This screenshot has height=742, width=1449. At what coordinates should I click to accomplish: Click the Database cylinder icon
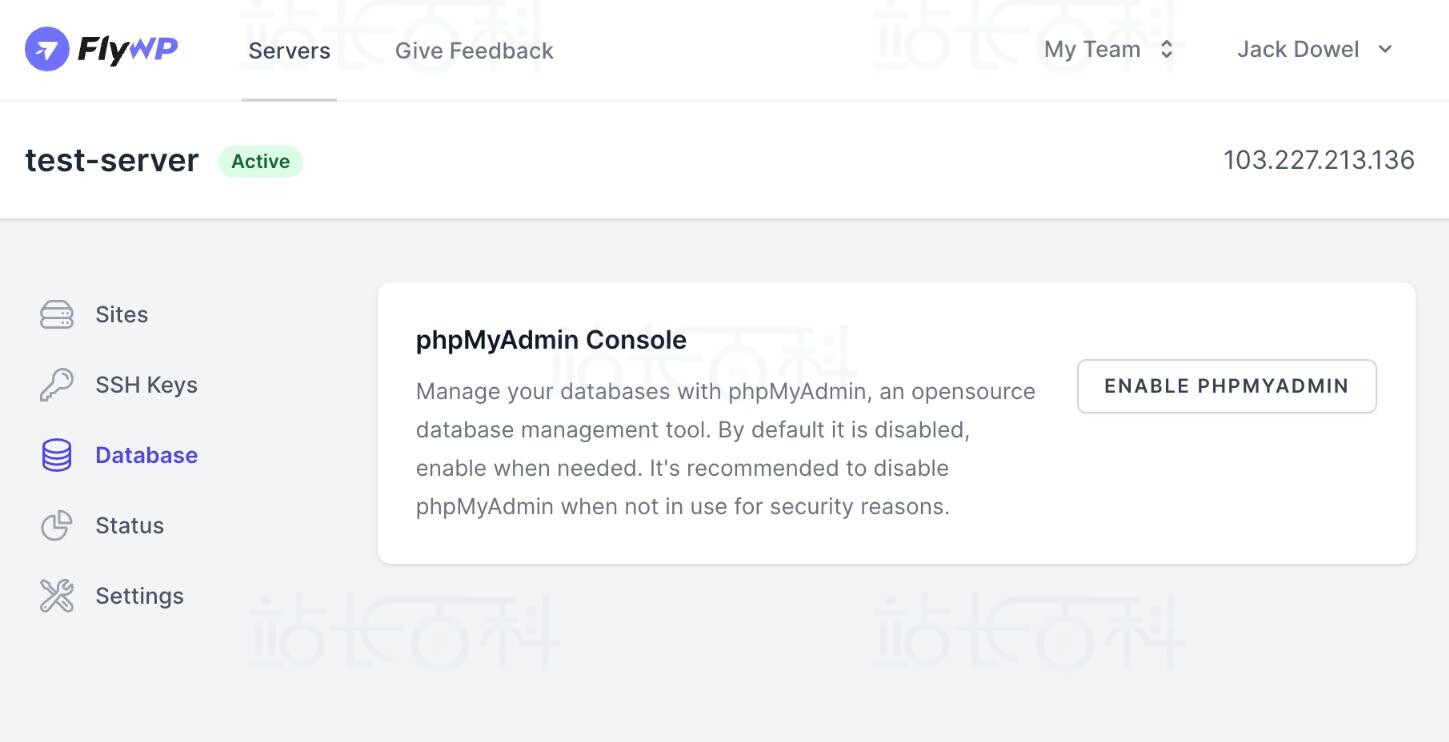pyautogui.click(x=57, y=456)
